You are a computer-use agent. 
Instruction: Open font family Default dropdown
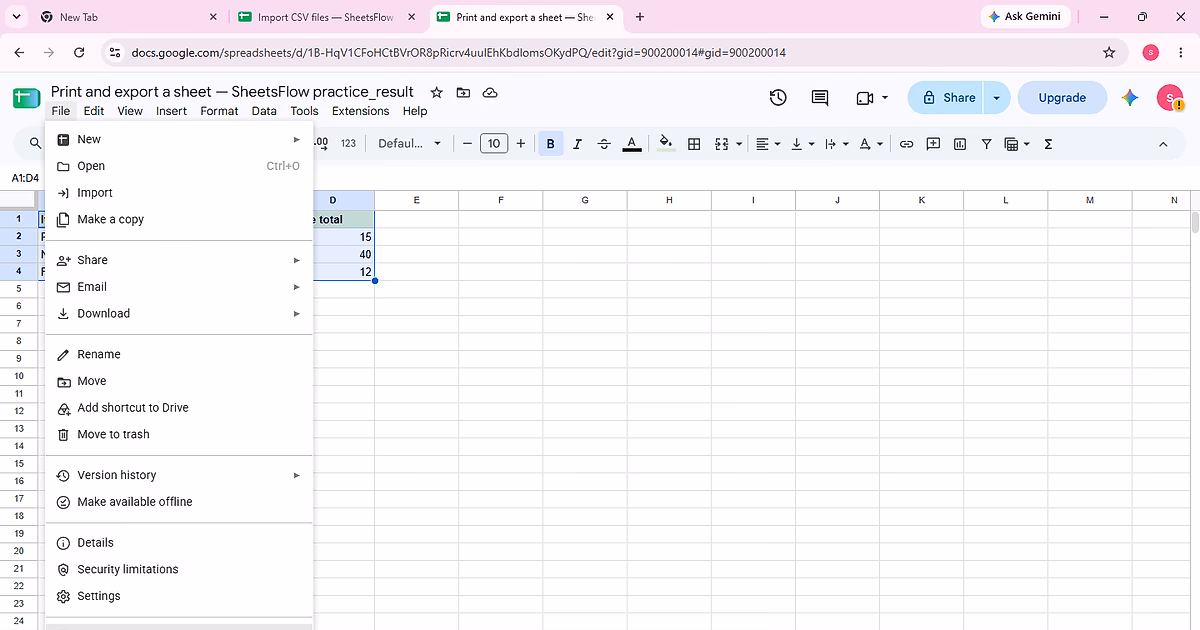tap(409, 144)
